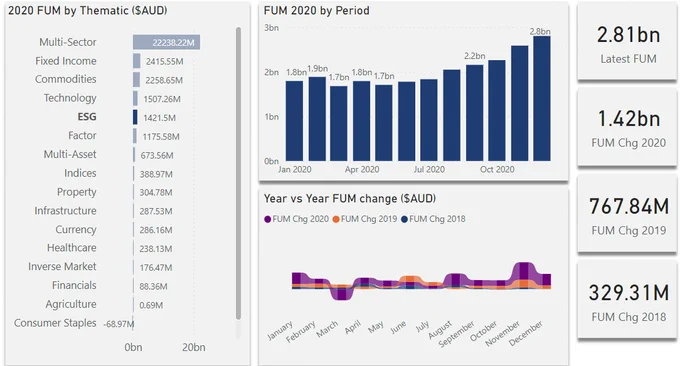Click the March dip in ribbon chart
The width and height of the screenshot is (680, 366).
(341, 293)
